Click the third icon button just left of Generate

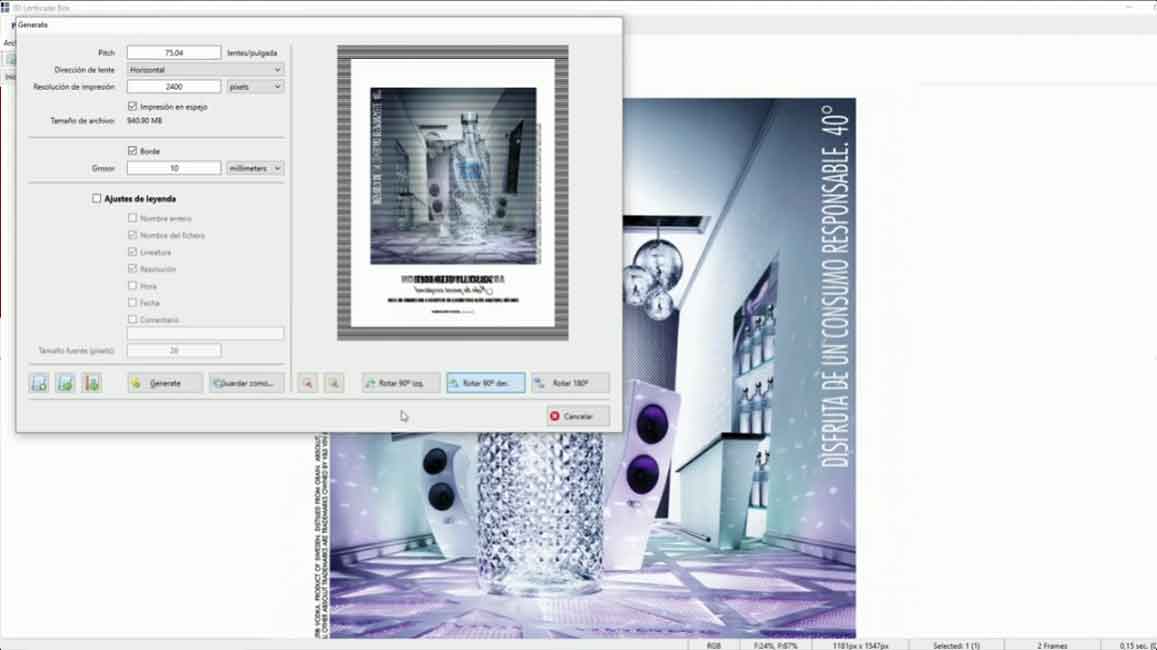point(91,383)
